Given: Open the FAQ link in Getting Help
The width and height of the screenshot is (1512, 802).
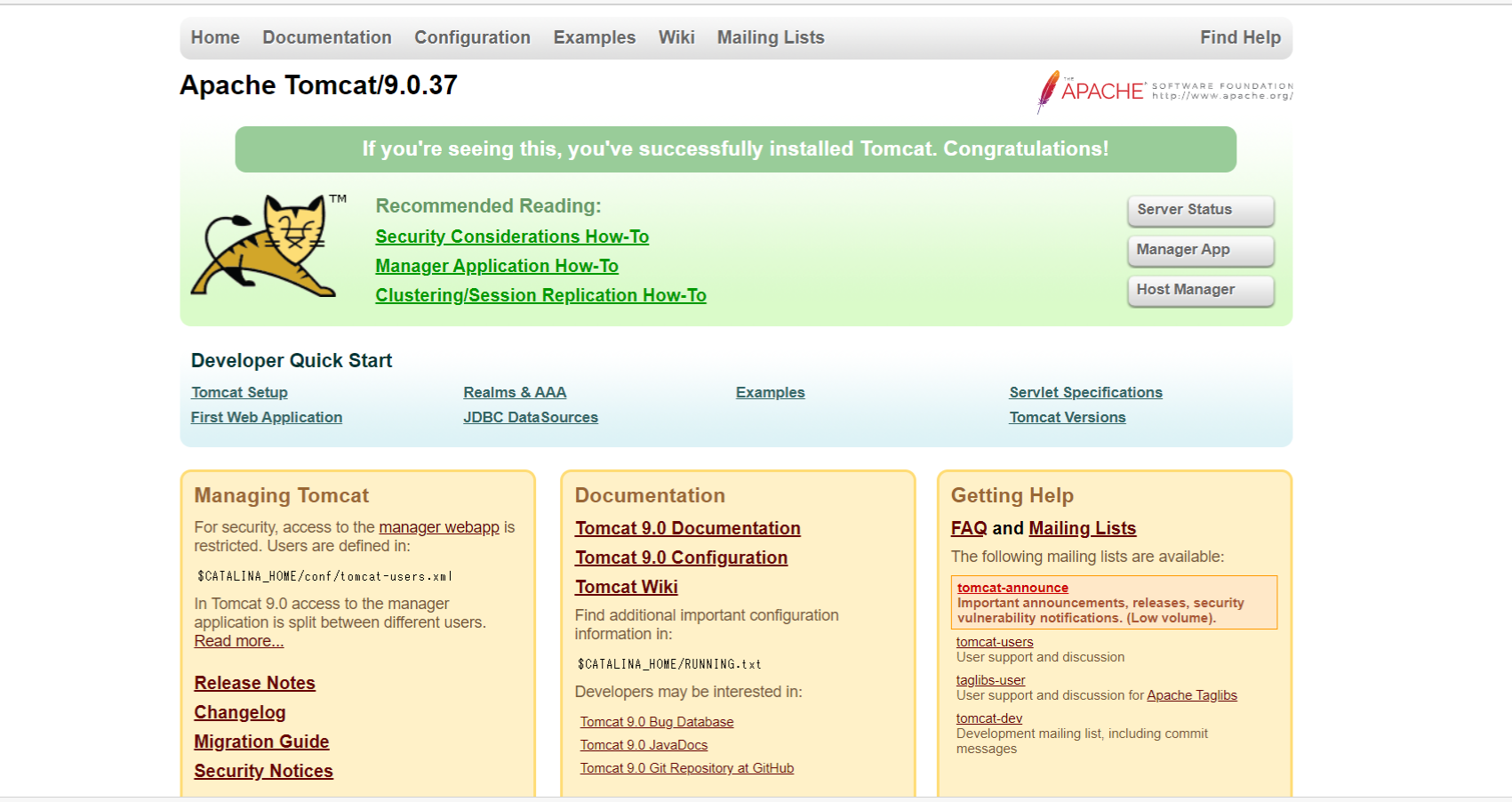Looking at the screenshot, I should point(969,528).
